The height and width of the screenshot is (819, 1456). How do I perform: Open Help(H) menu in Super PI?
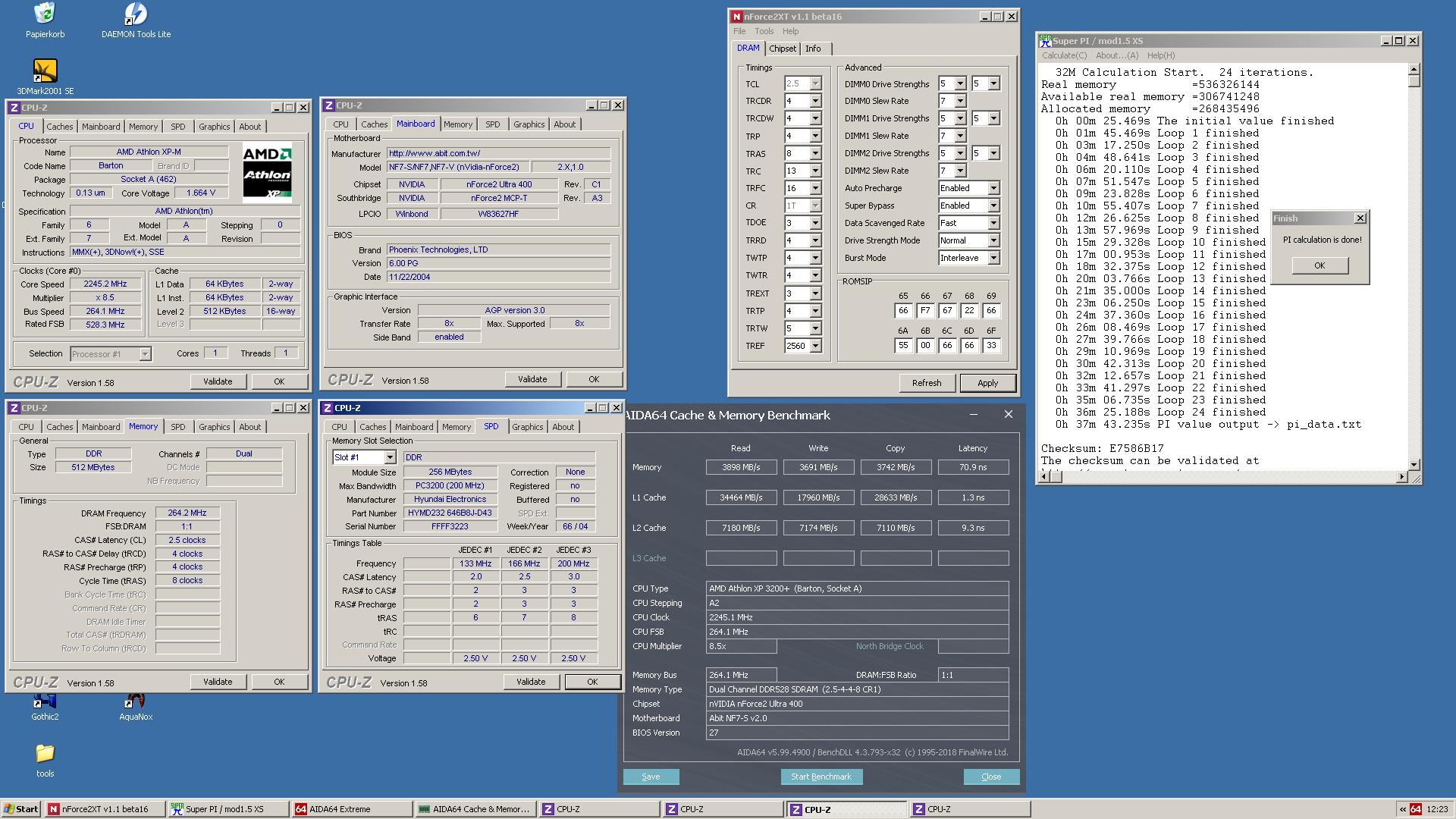1161,55
